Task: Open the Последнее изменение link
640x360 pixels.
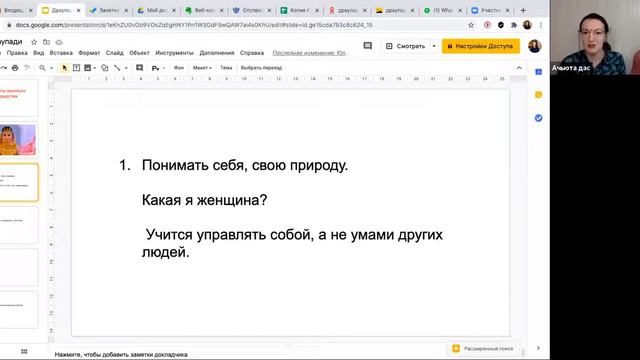Action: pos(309,53)
